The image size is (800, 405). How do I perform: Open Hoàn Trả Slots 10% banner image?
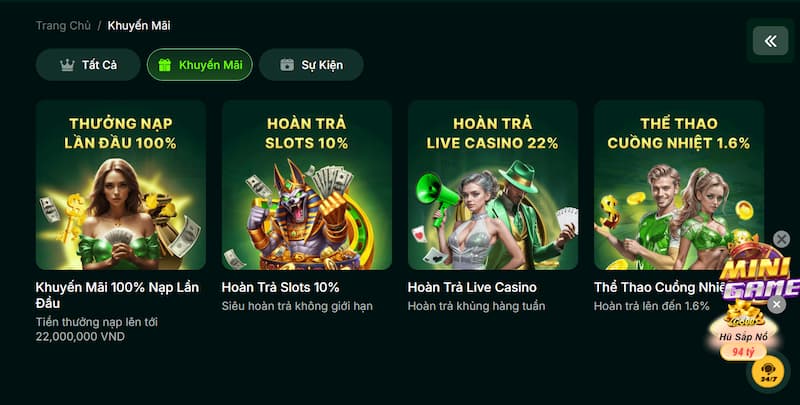(x=307, y=185)
